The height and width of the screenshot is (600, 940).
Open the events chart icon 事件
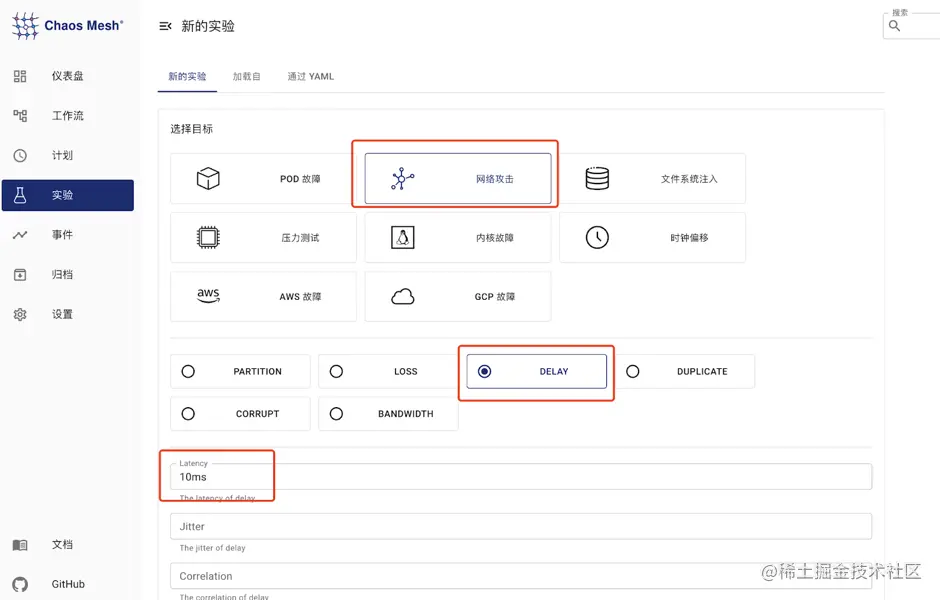tap(20, 234)
